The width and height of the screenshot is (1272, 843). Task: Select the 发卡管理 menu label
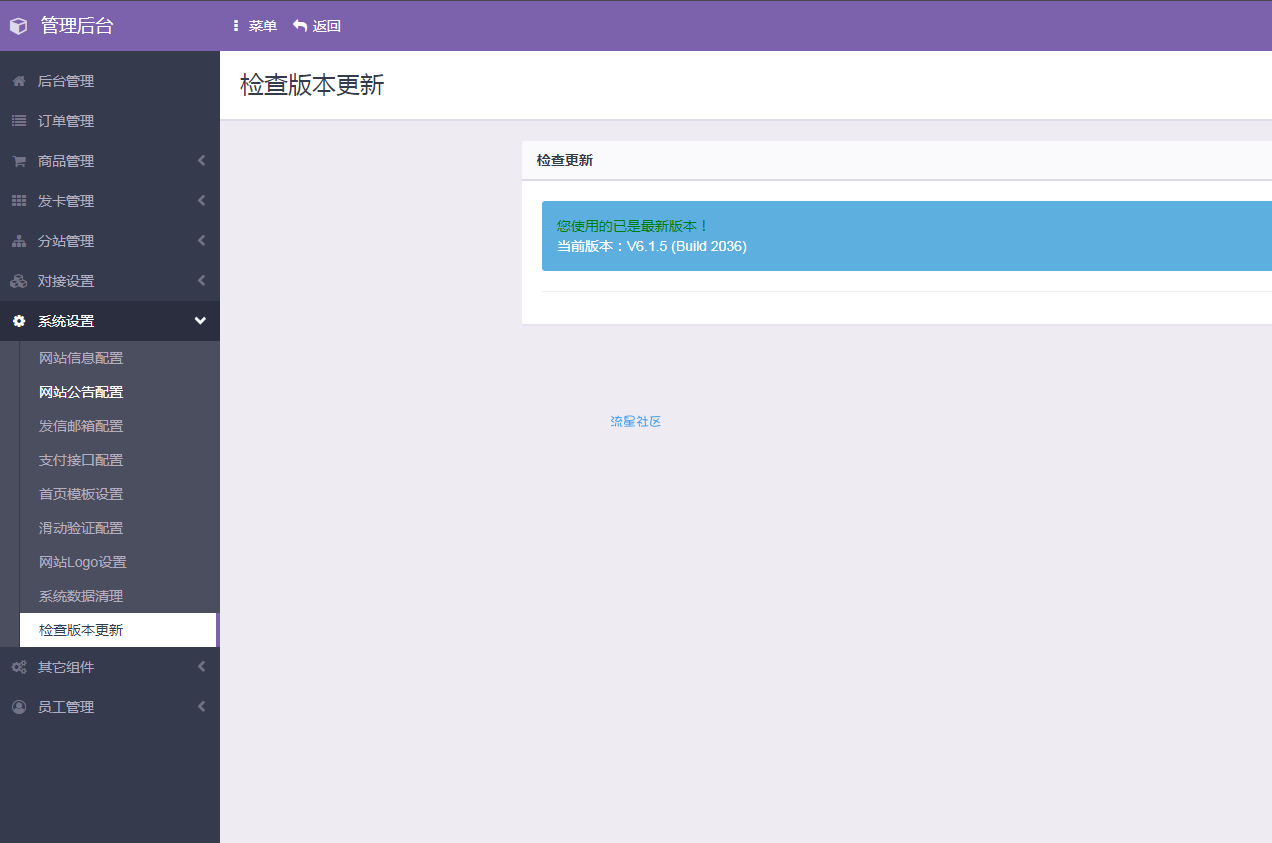coord(66,201)
